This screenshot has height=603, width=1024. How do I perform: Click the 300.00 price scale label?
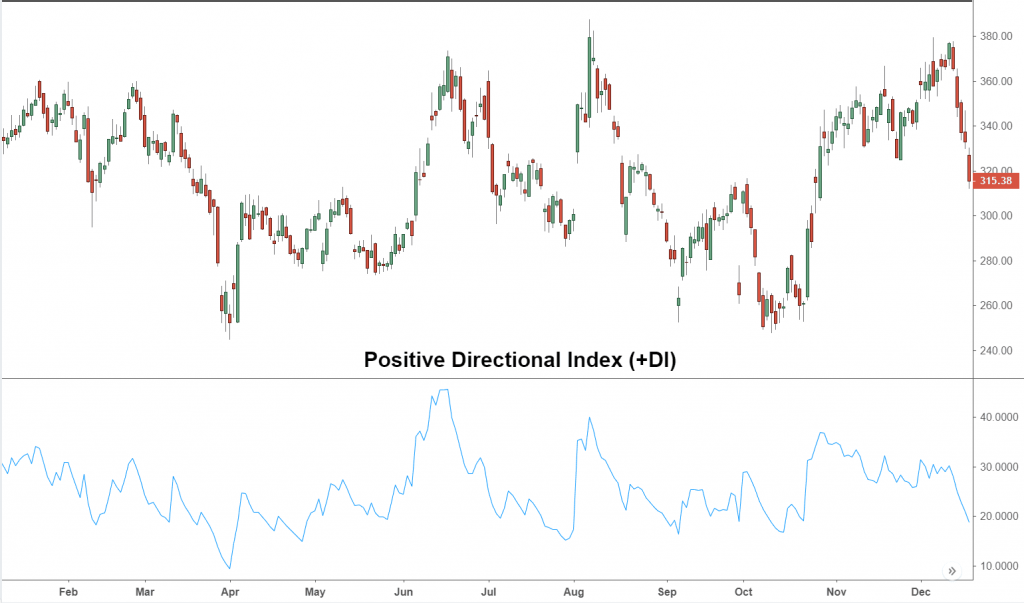tap(996, 216)
